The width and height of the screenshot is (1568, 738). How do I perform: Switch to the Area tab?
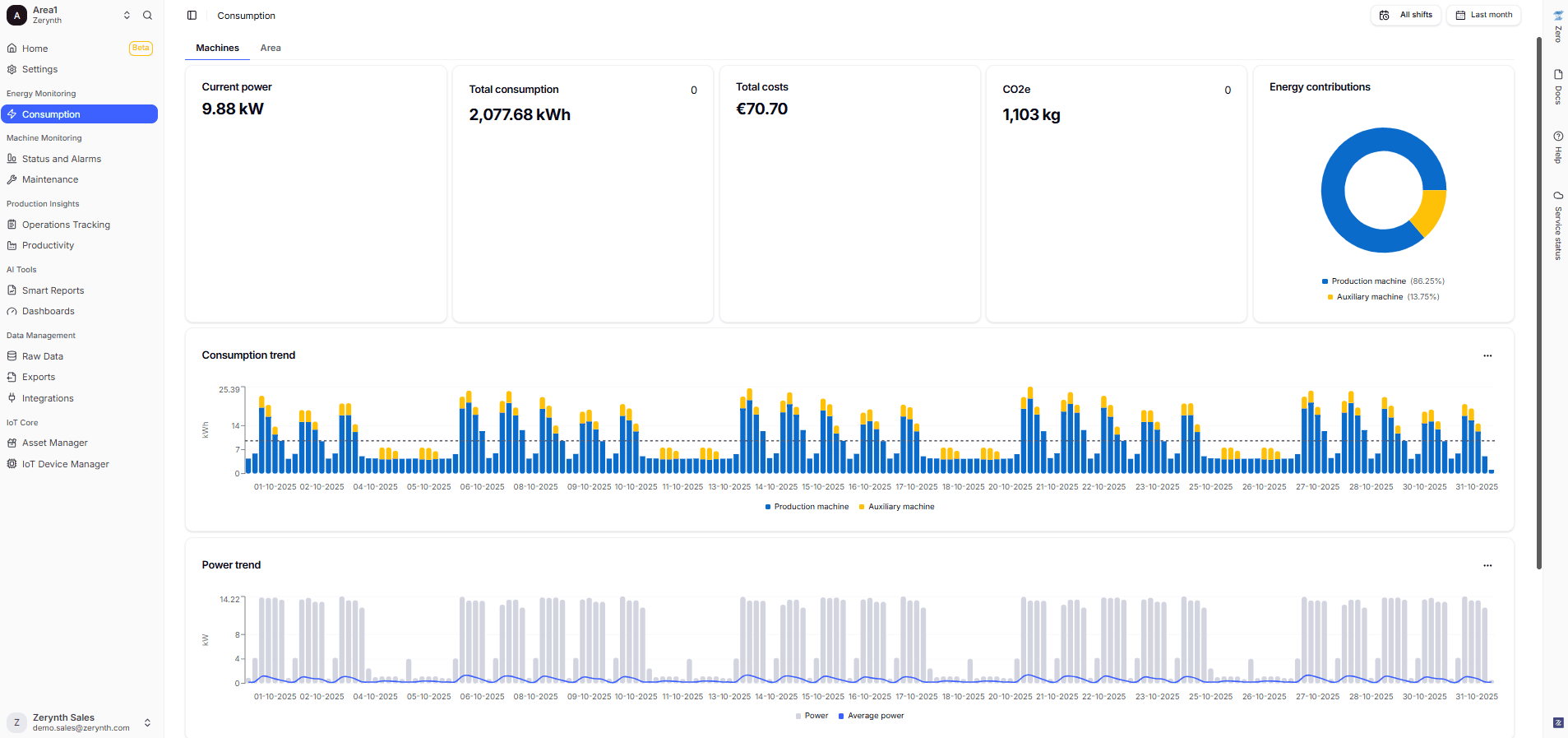tap(271, 48)
